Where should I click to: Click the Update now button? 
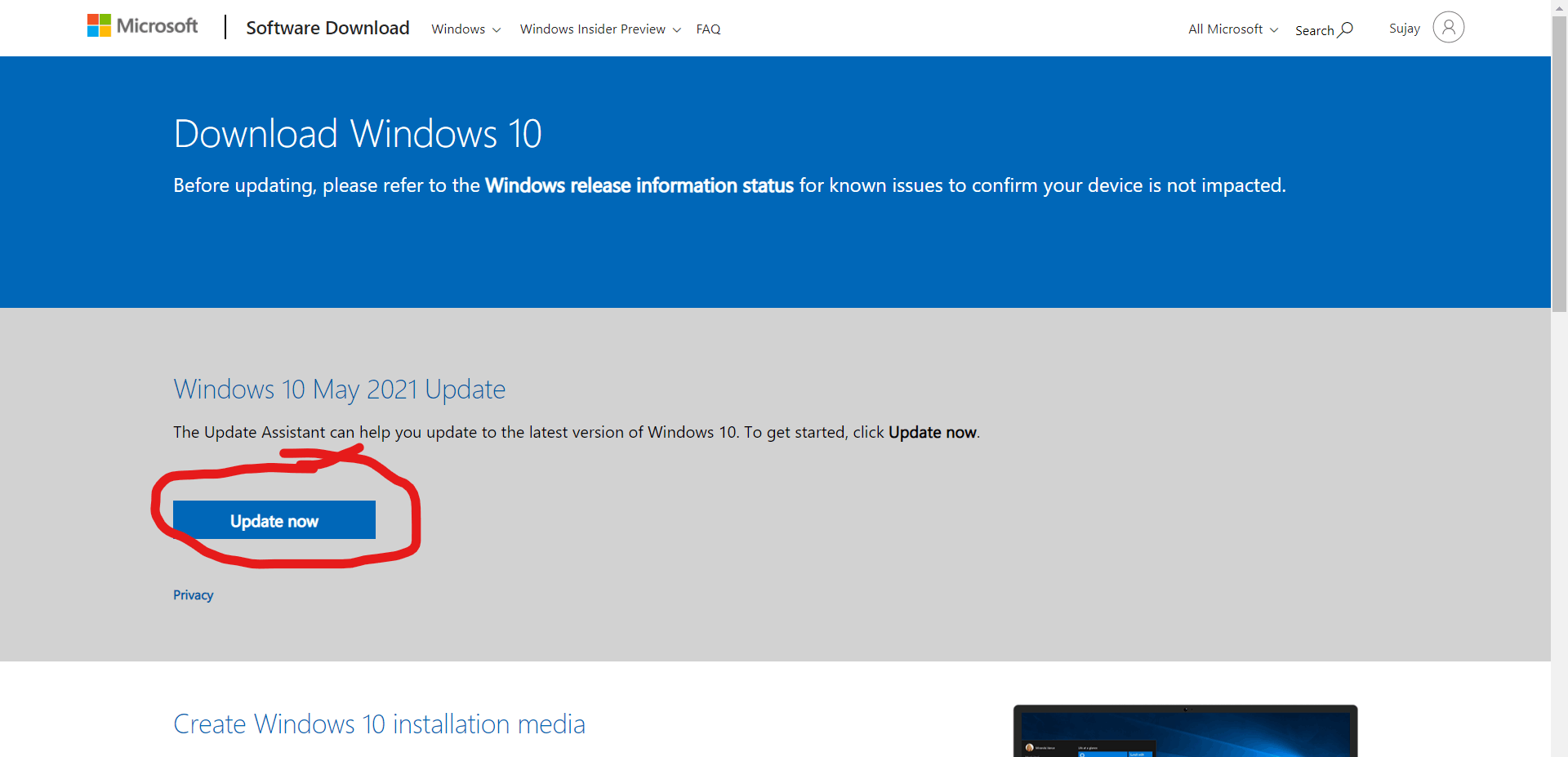[274, 520]
